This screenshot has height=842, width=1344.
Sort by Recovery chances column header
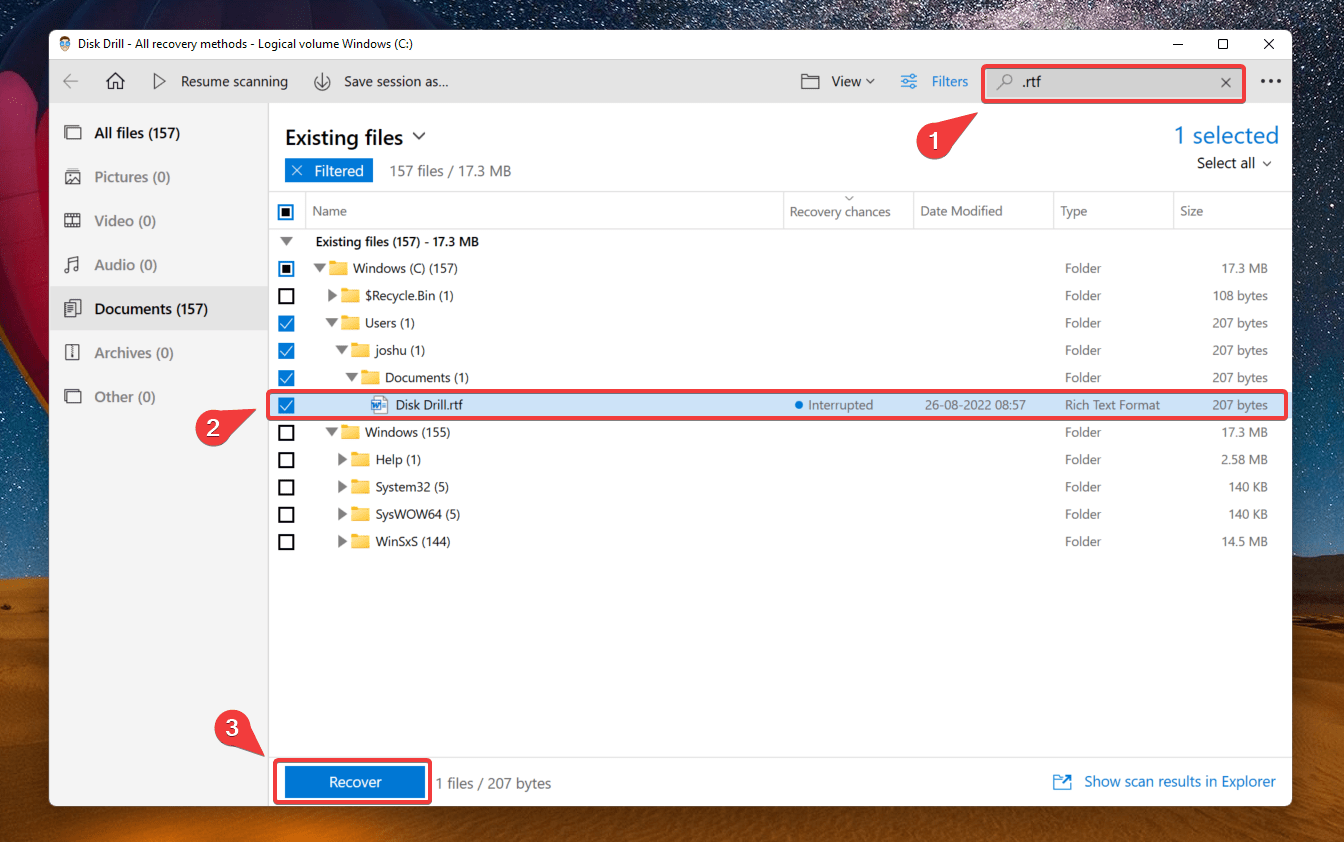[x=840, y=211]
